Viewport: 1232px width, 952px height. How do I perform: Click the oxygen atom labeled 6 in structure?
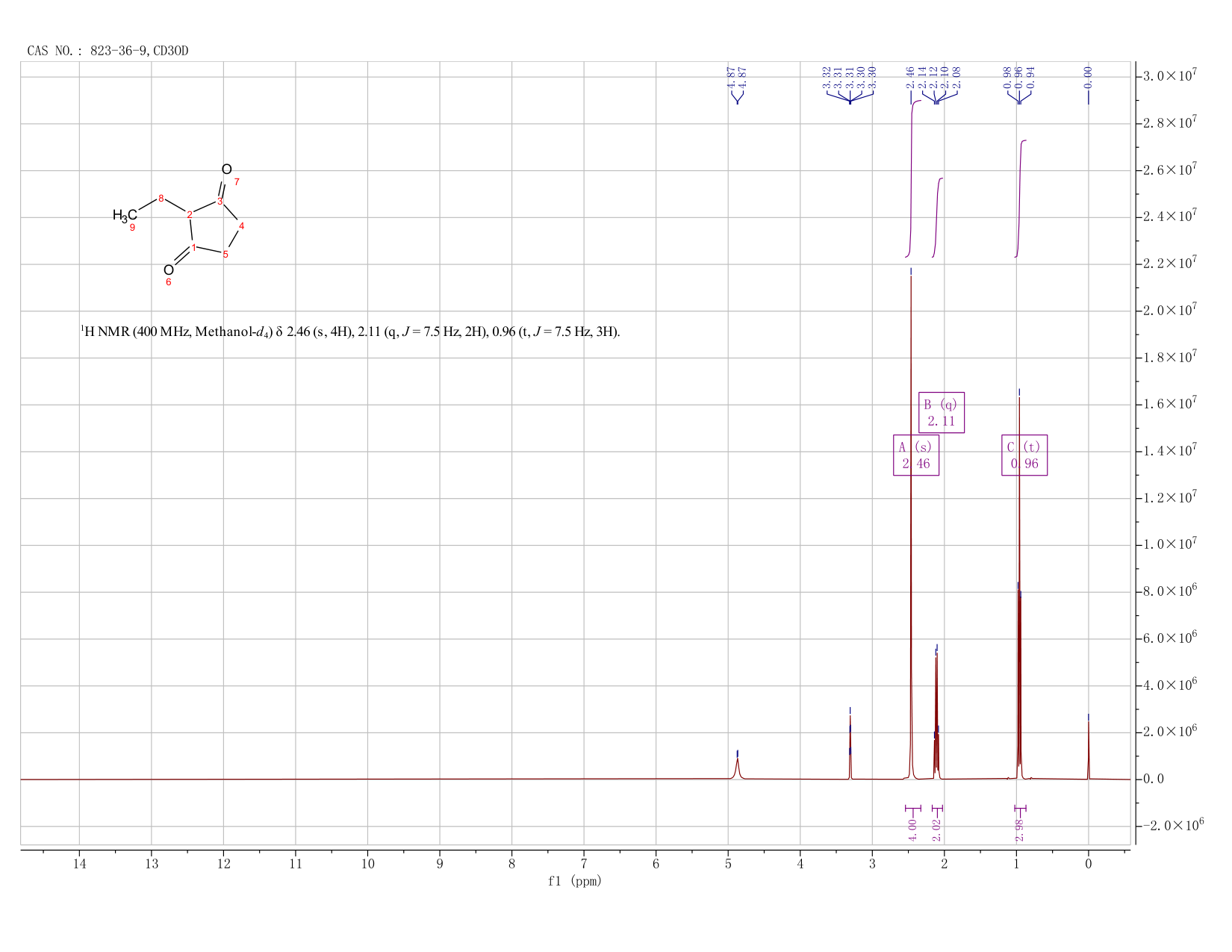pyautogui.click(x=169, y=270)
